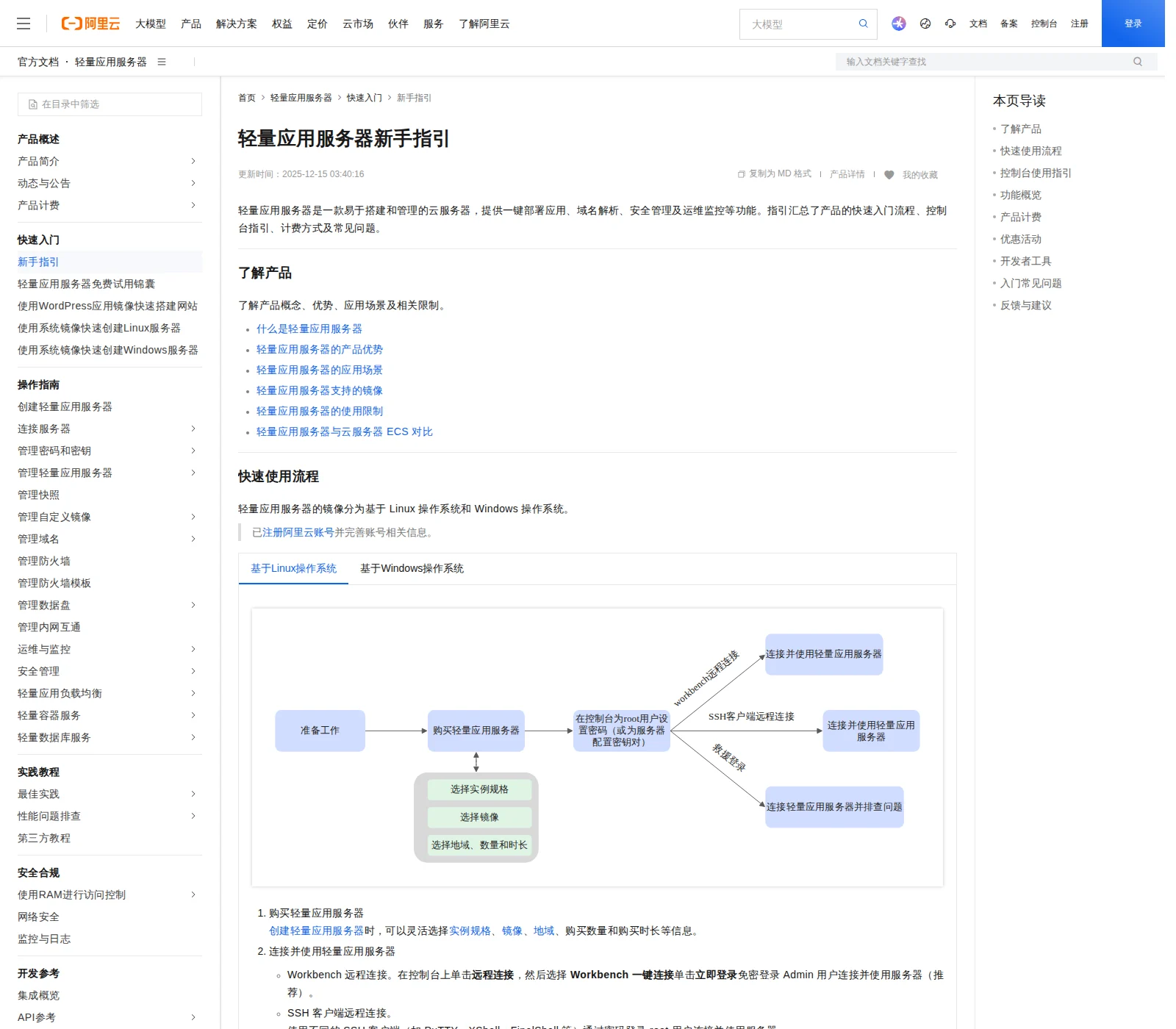The image size is (1176, 1029).
Task: Toggle the doc list icon beside 轻量应用服务器
Action: click(x=162, y=62)
